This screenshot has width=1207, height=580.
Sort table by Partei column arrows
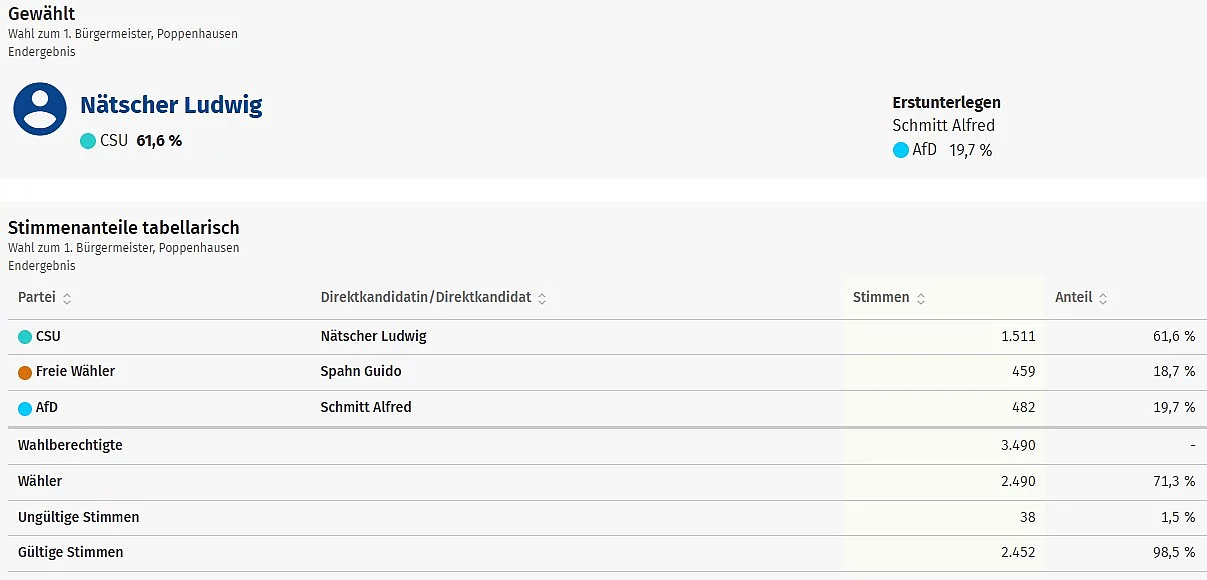coord(67,298)
